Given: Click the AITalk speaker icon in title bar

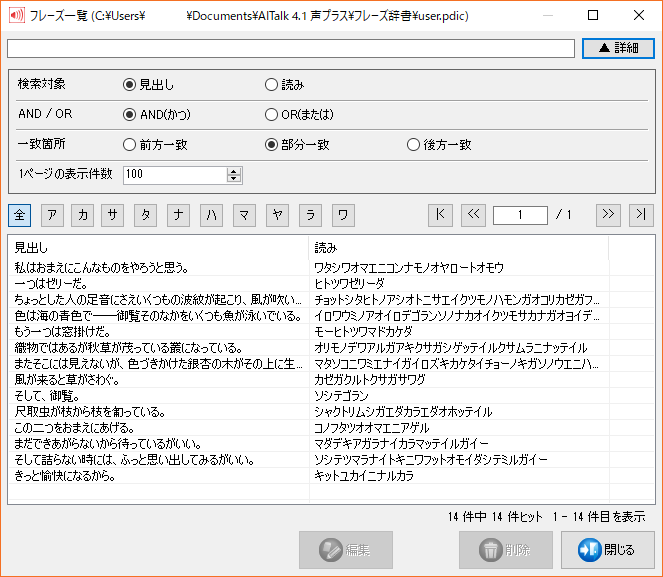Looking at the screenshot, I should [x=17, y=16].
